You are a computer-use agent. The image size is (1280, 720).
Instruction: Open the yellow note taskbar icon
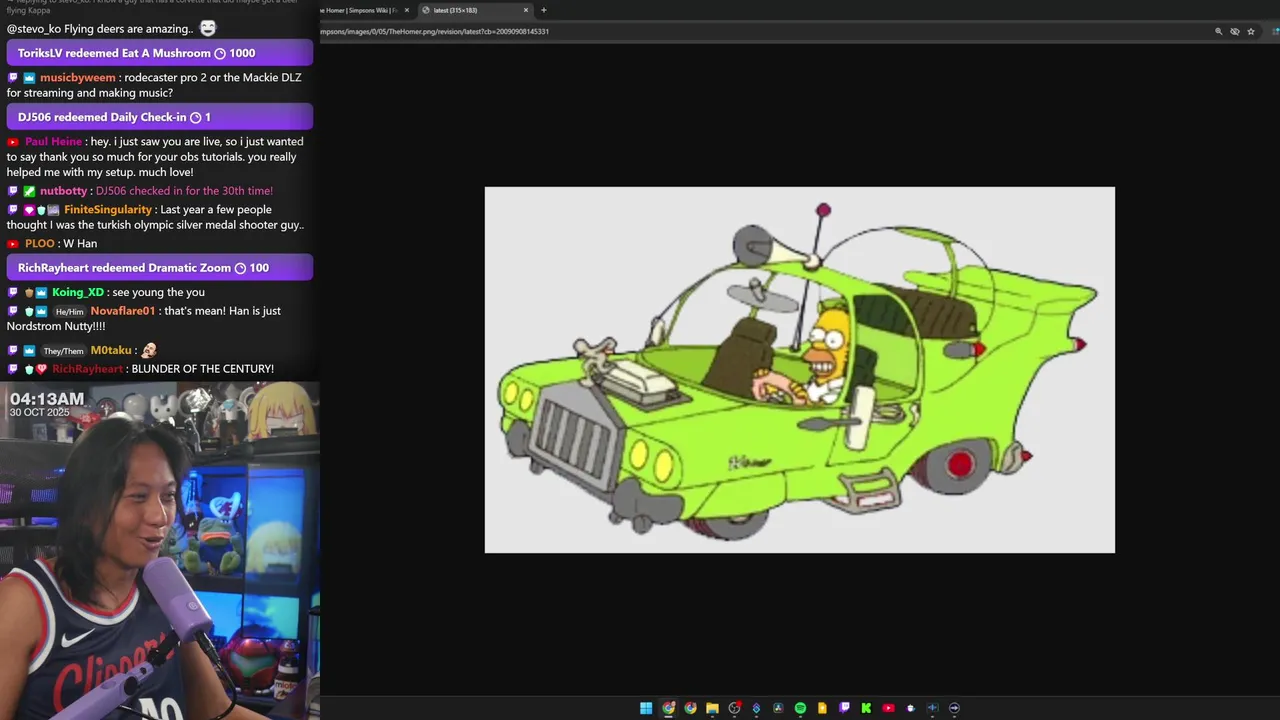point(822,708)
